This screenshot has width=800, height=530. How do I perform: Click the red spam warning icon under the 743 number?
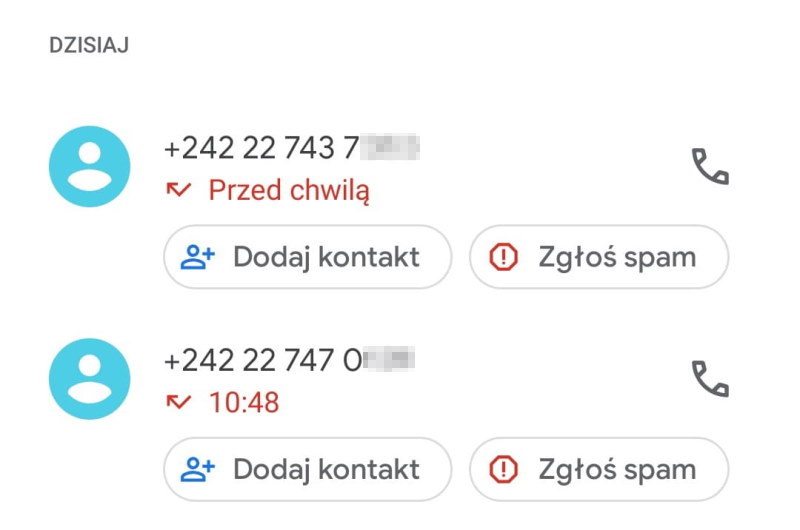coord(506,257)
